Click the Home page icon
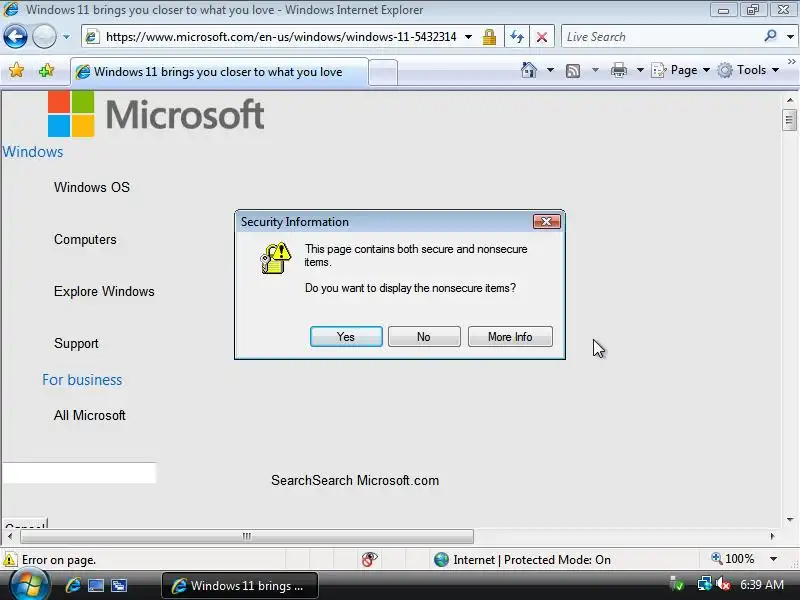This screenshot has height=600, width=800. coord(529,70)
